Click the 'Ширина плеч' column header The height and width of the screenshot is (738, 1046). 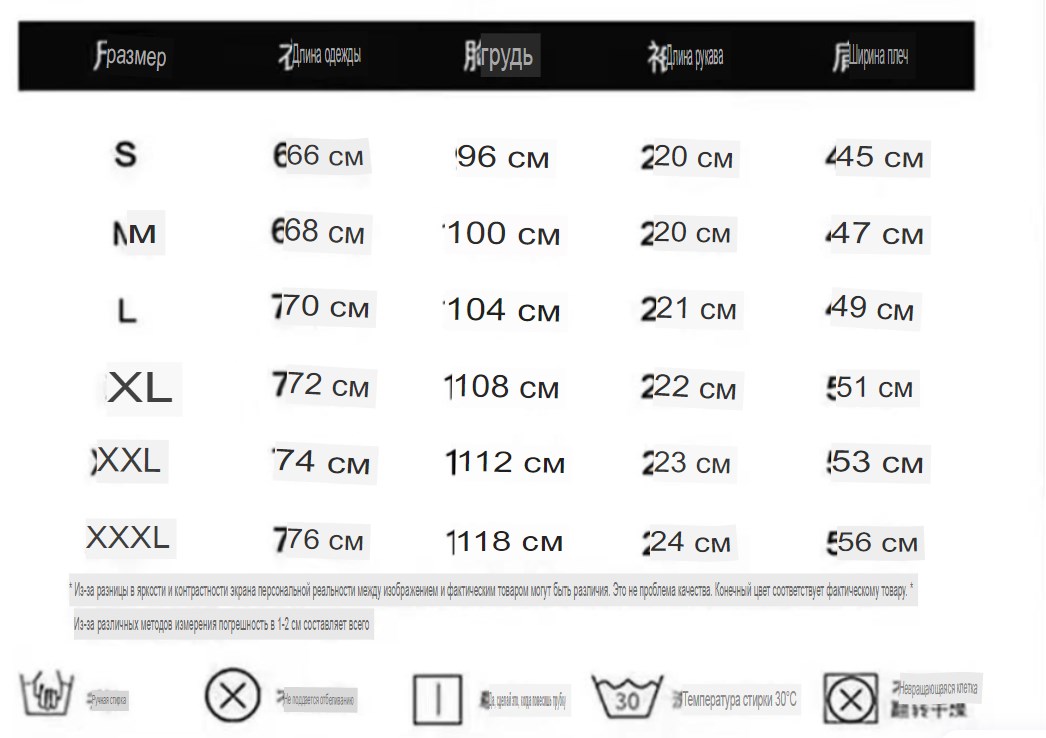point(879,56)
